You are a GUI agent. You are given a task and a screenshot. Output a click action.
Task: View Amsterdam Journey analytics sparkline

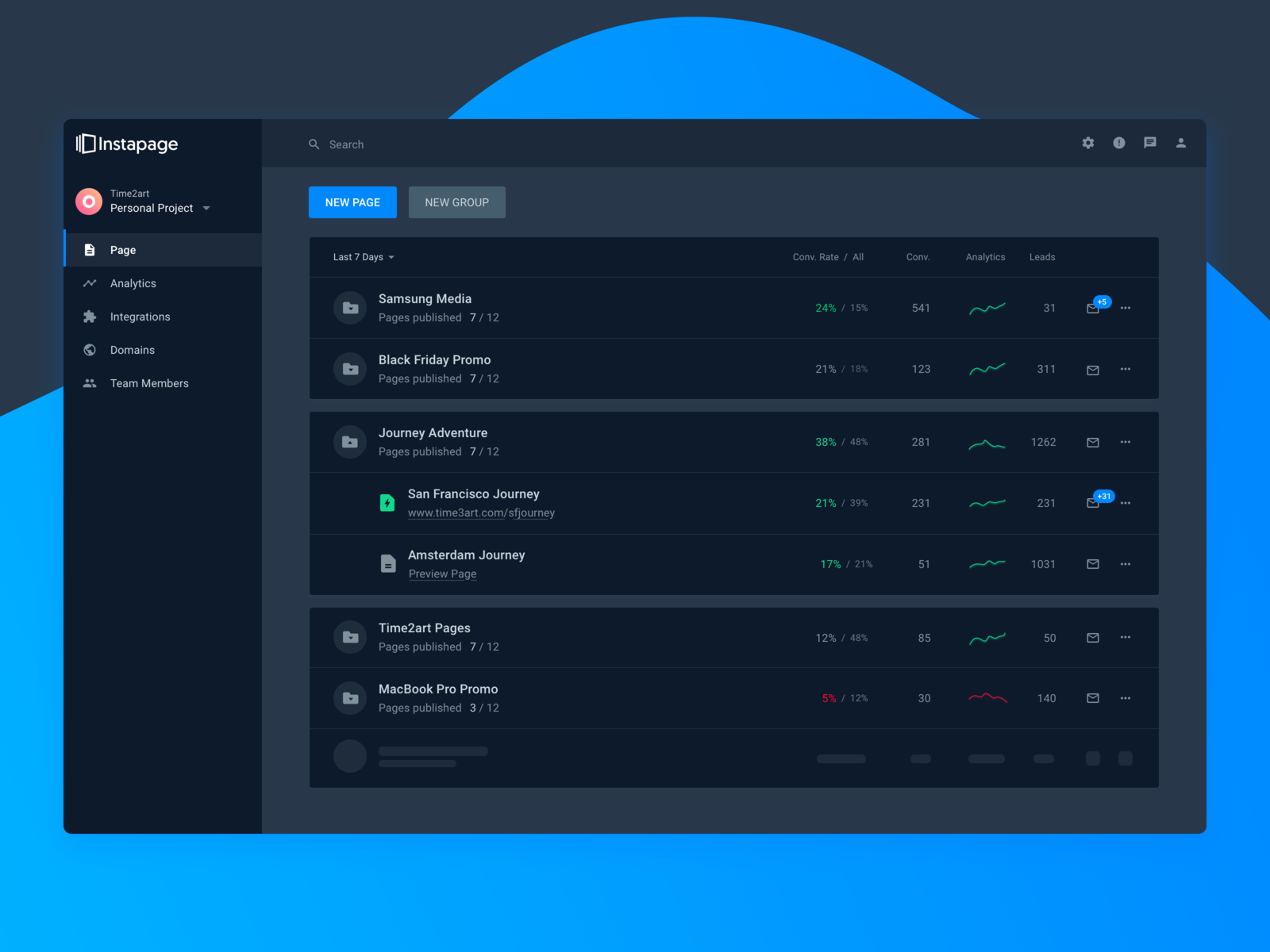pyautogui.click(x=987, y=564)
